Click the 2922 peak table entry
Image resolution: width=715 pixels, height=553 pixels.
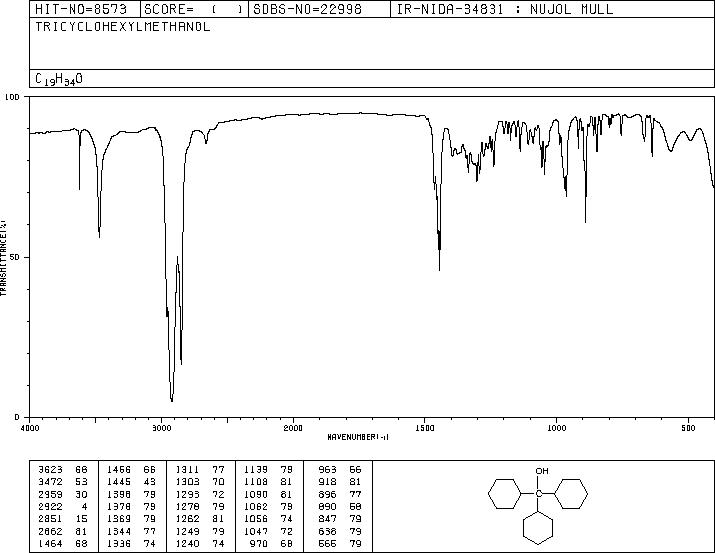62,506
